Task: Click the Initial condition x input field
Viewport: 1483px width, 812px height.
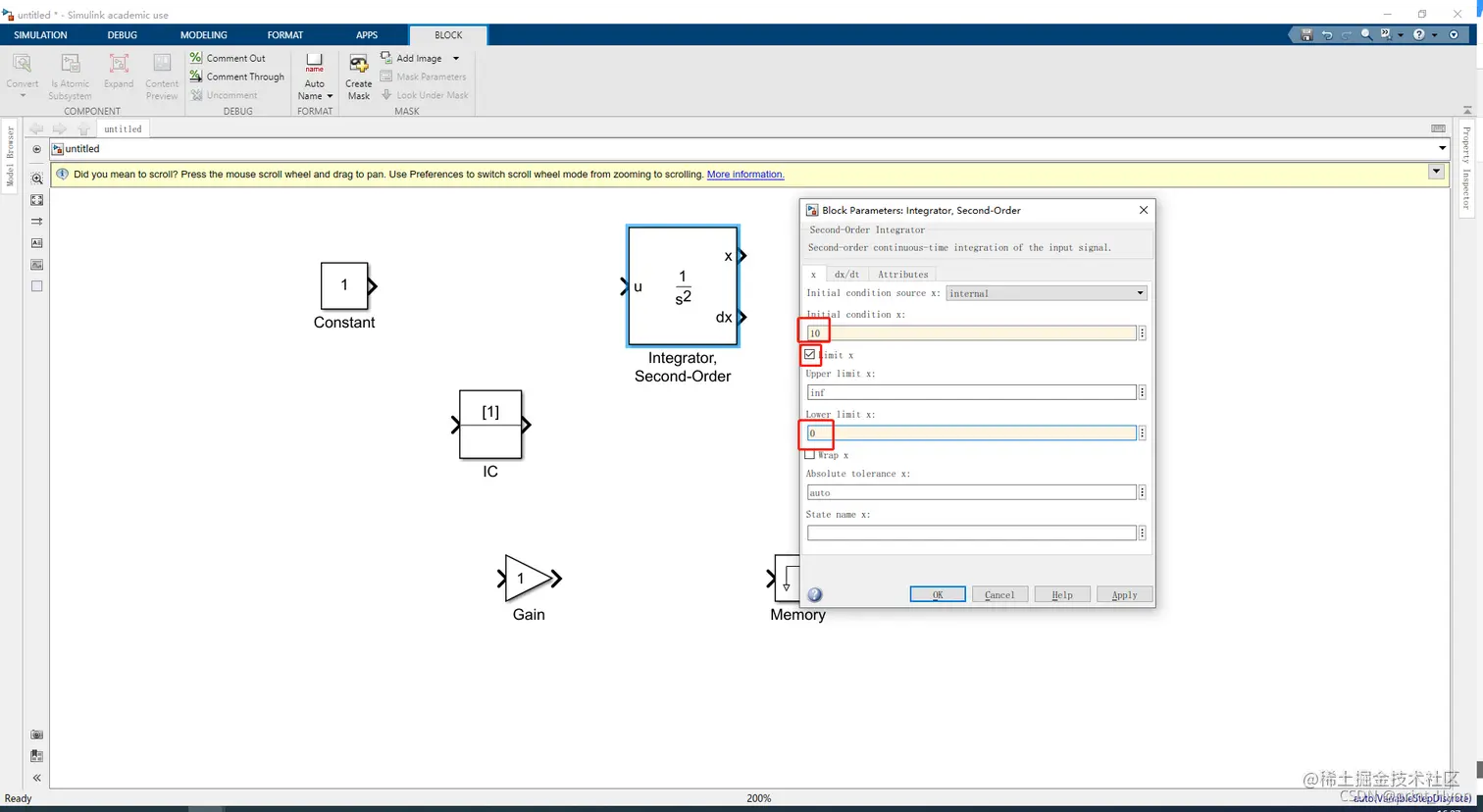Action: point(971,333)
